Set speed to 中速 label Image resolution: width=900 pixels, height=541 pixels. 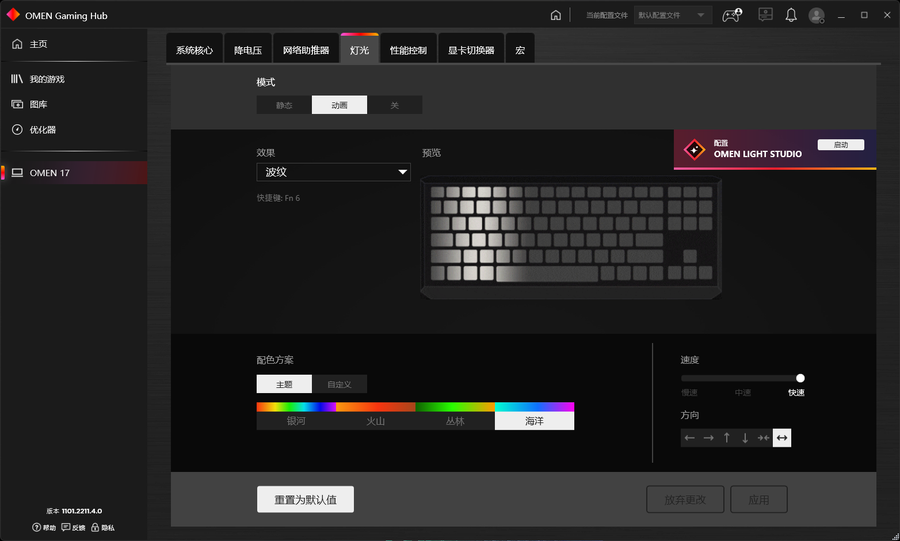click(x=743, y=393)
